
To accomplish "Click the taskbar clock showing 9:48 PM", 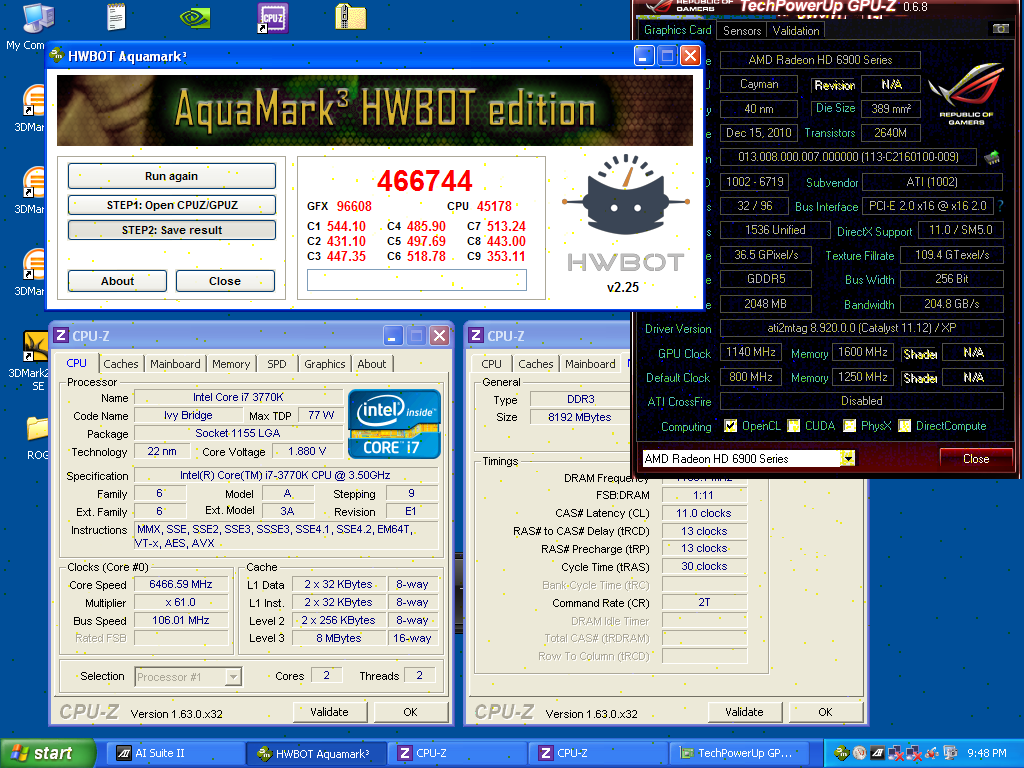I will (986, 753).
